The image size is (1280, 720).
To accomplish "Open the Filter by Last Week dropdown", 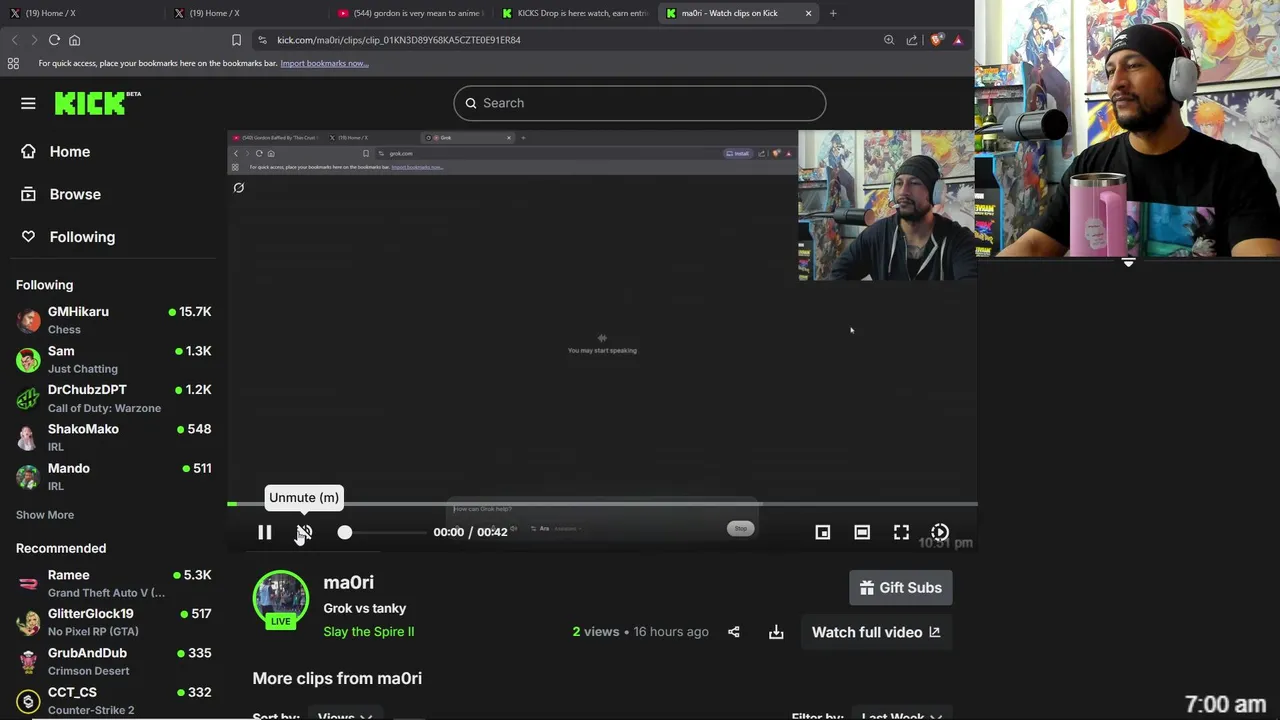I will (x=901, y=715).
